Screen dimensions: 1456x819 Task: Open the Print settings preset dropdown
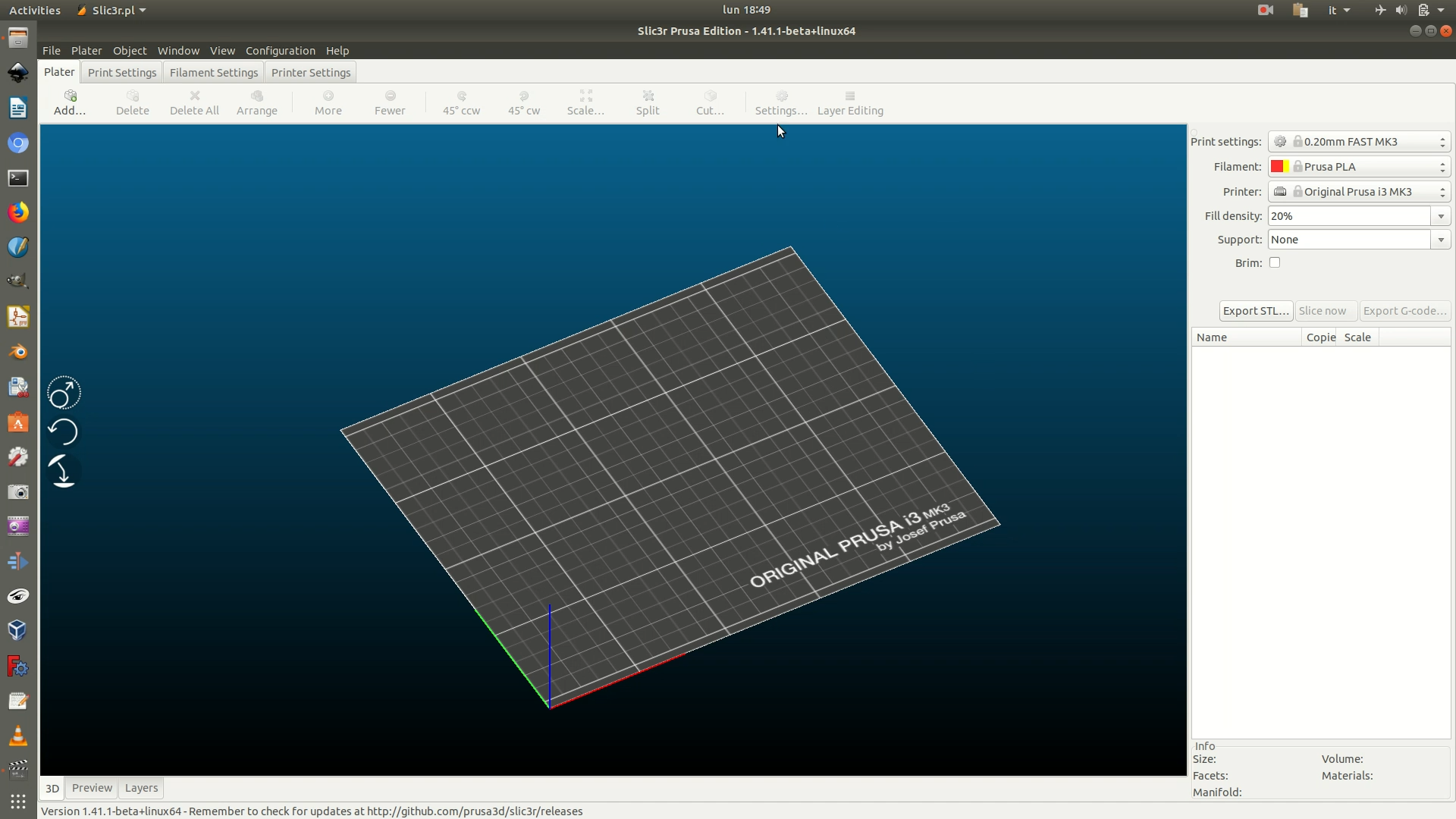pyautogui.click(x=1359, y=142)
